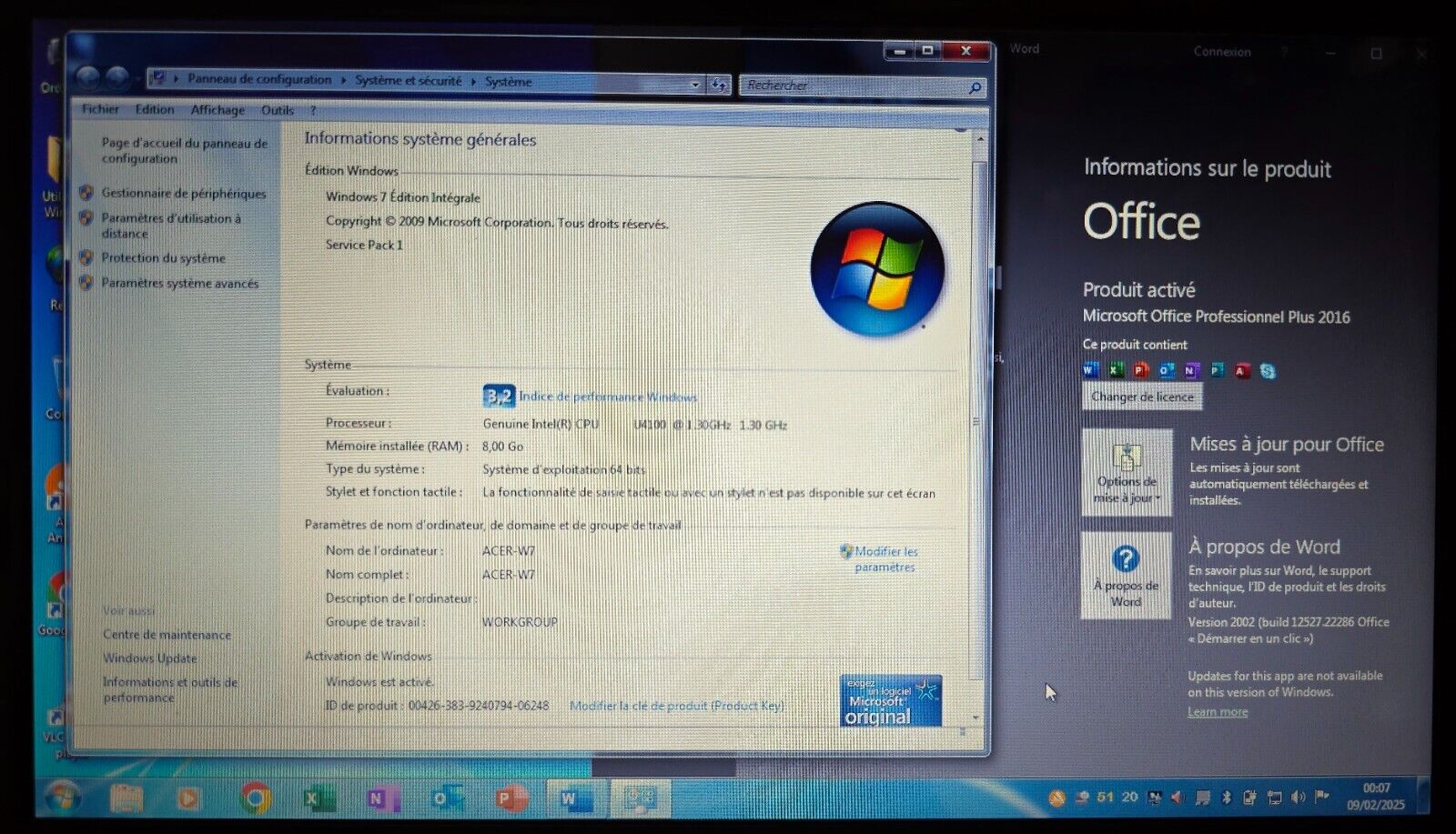Open Page d'accueil du panneau de configuration

185,150
